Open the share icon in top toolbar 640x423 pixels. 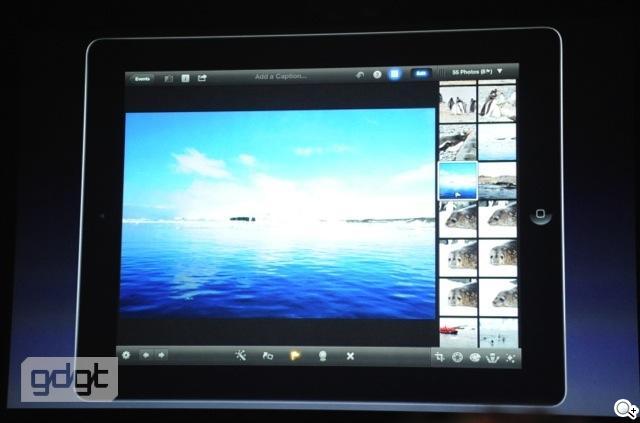(203, 77)
